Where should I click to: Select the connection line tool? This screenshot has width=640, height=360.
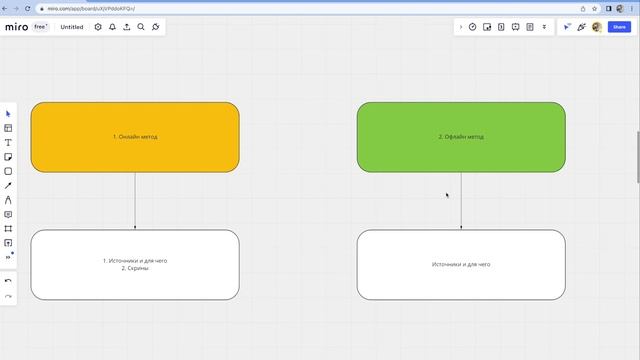(x=8, y=185)
